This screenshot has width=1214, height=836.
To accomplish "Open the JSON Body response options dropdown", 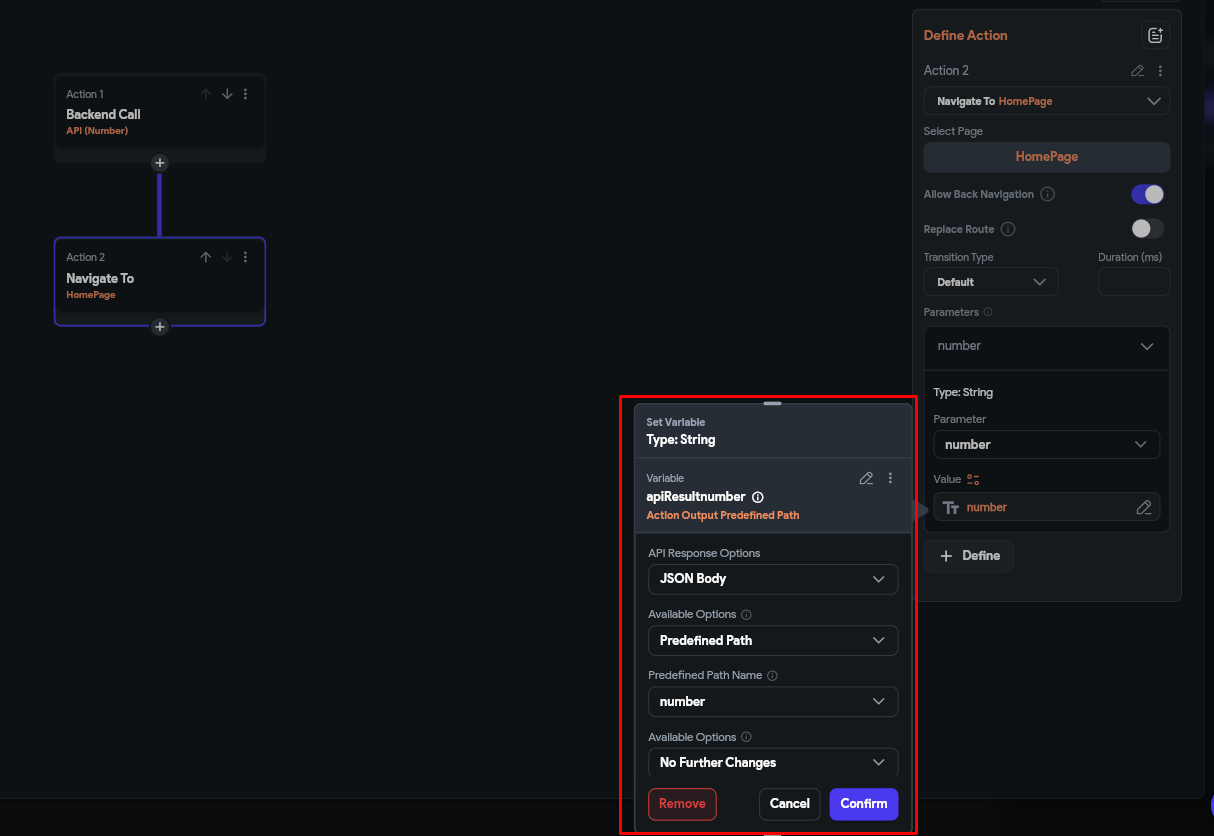I will [772, 579].
